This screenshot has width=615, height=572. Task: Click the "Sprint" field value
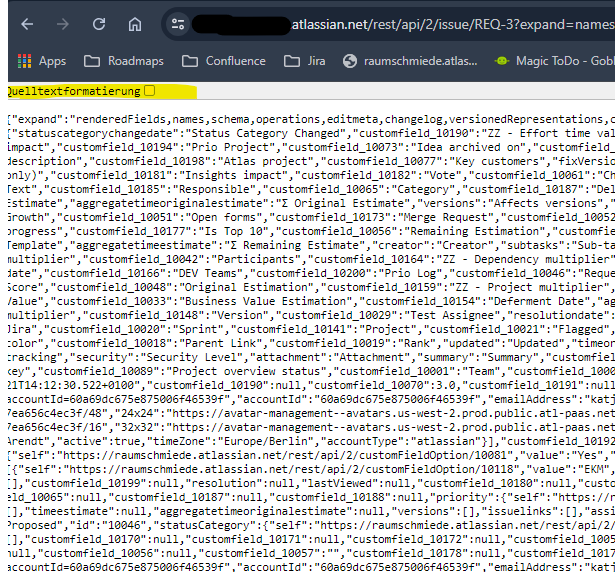point(198,330)
